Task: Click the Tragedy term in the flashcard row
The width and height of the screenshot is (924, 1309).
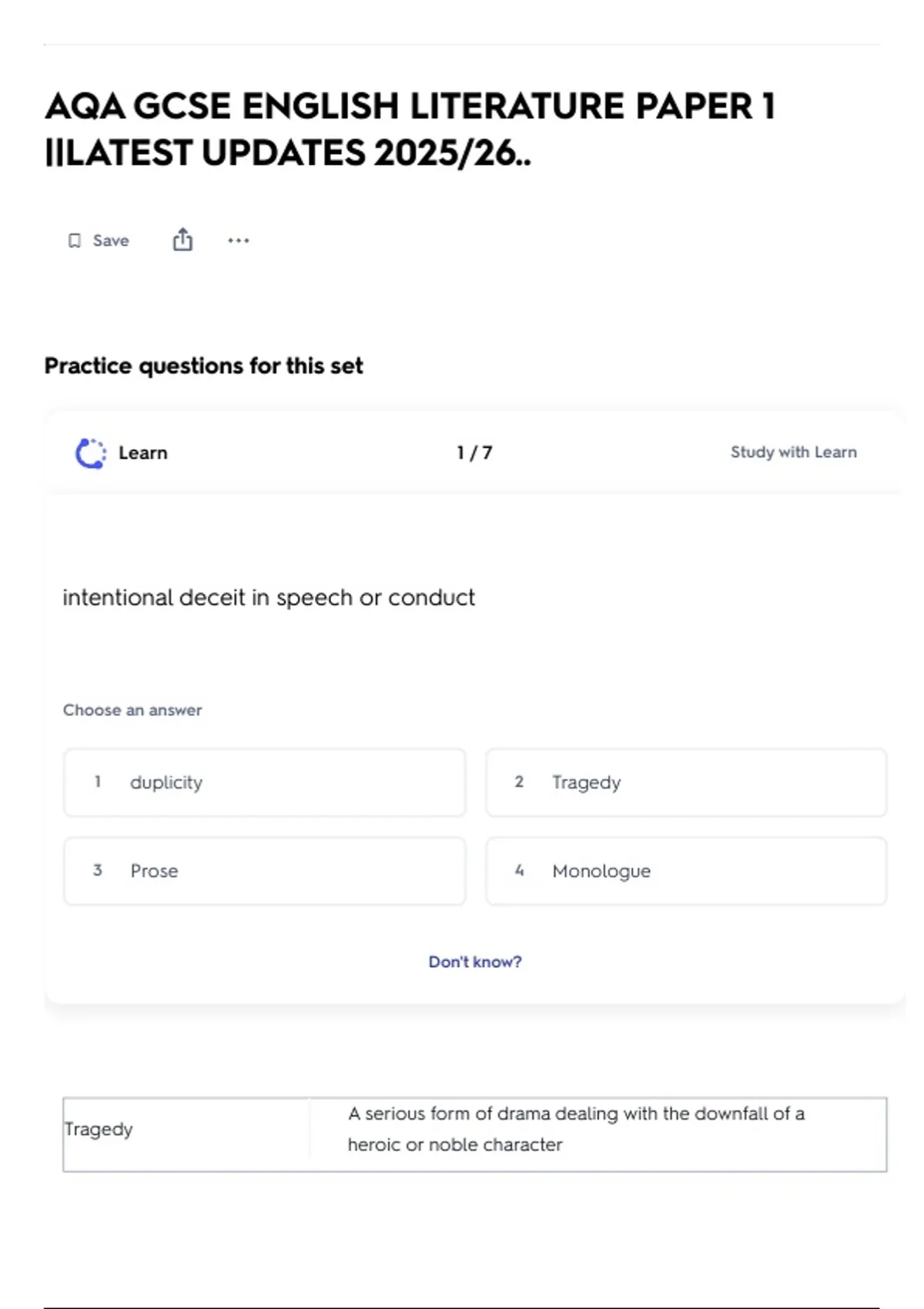Action: pos(99,1130)
